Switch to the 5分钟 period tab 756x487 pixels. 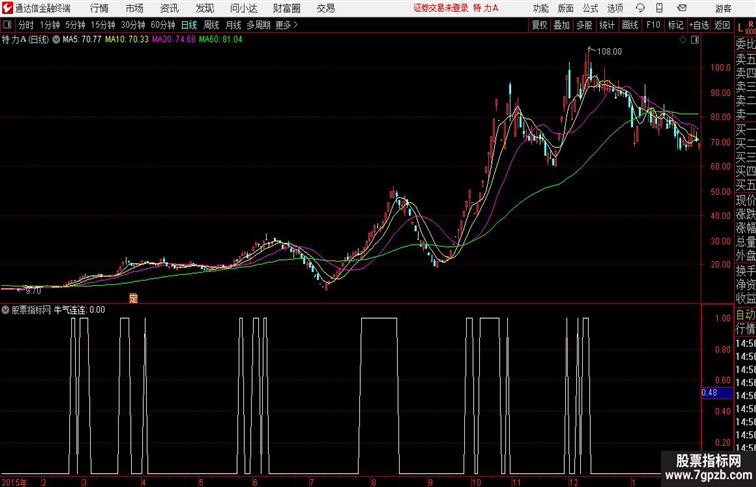tap(75, 25)
